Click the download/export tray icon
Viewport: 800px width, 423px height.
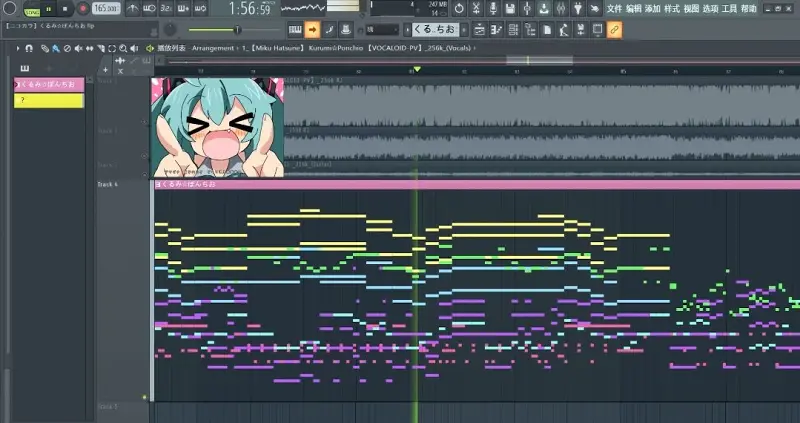(544, 8)
